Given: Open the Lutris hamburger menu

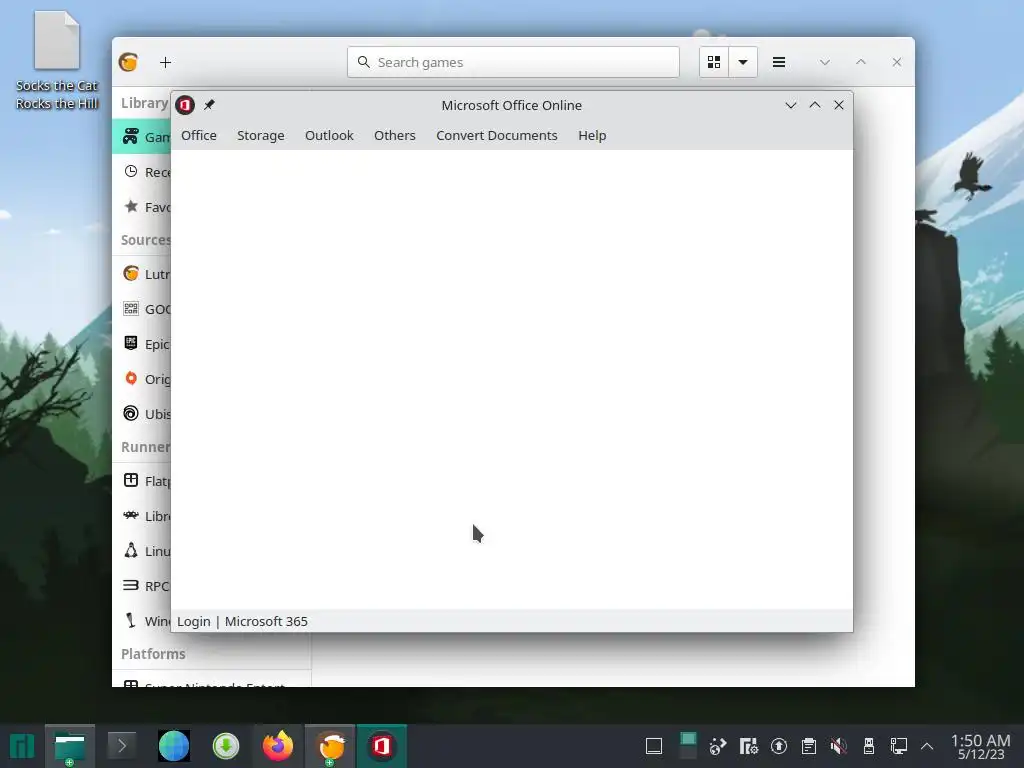Looking at the screenshot, I should [778, 62].
